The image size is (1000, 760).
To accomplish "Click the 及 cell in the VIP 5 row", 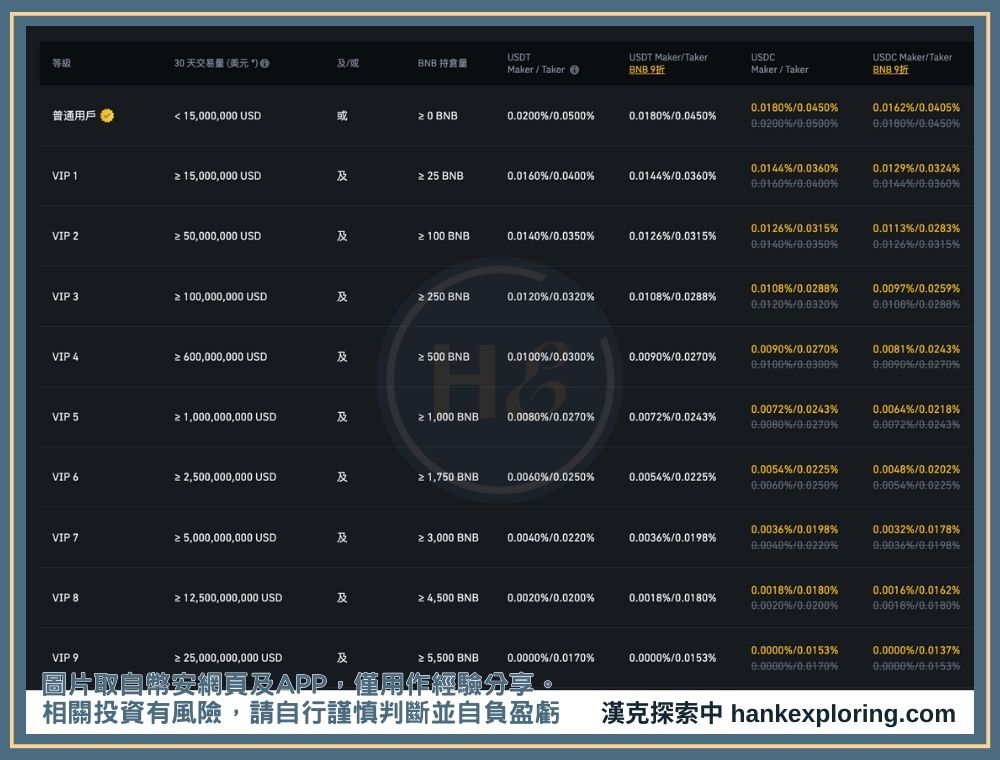I will pyautogui.click(x=342, y=416).
